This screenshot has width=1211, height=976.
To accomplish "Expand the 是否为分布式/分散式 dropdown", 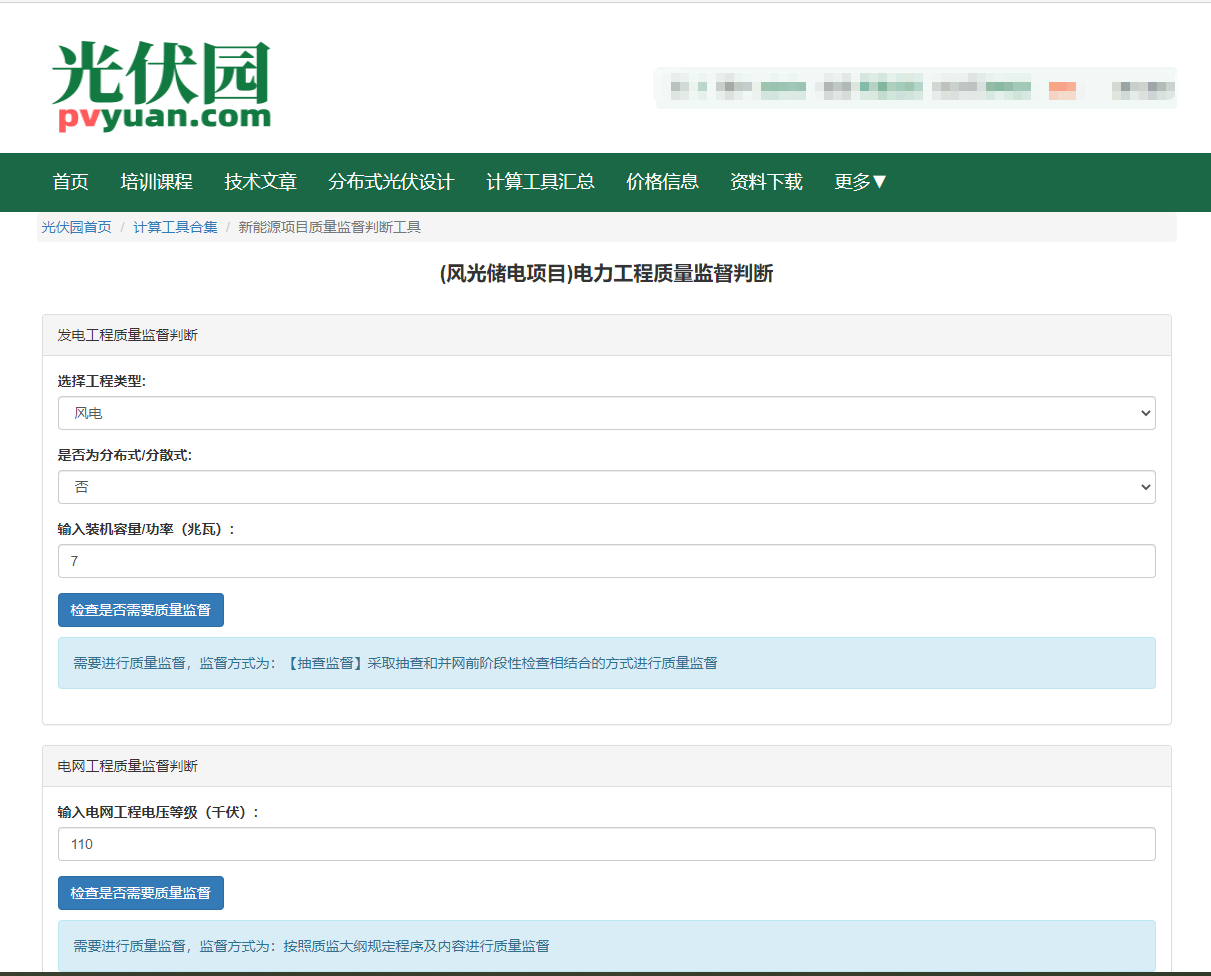I will (x=606, y=487).
